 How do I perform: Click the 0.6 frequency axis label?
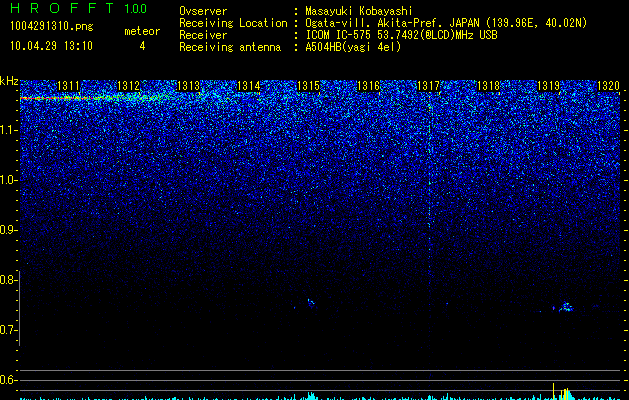(x=8, y=380)
